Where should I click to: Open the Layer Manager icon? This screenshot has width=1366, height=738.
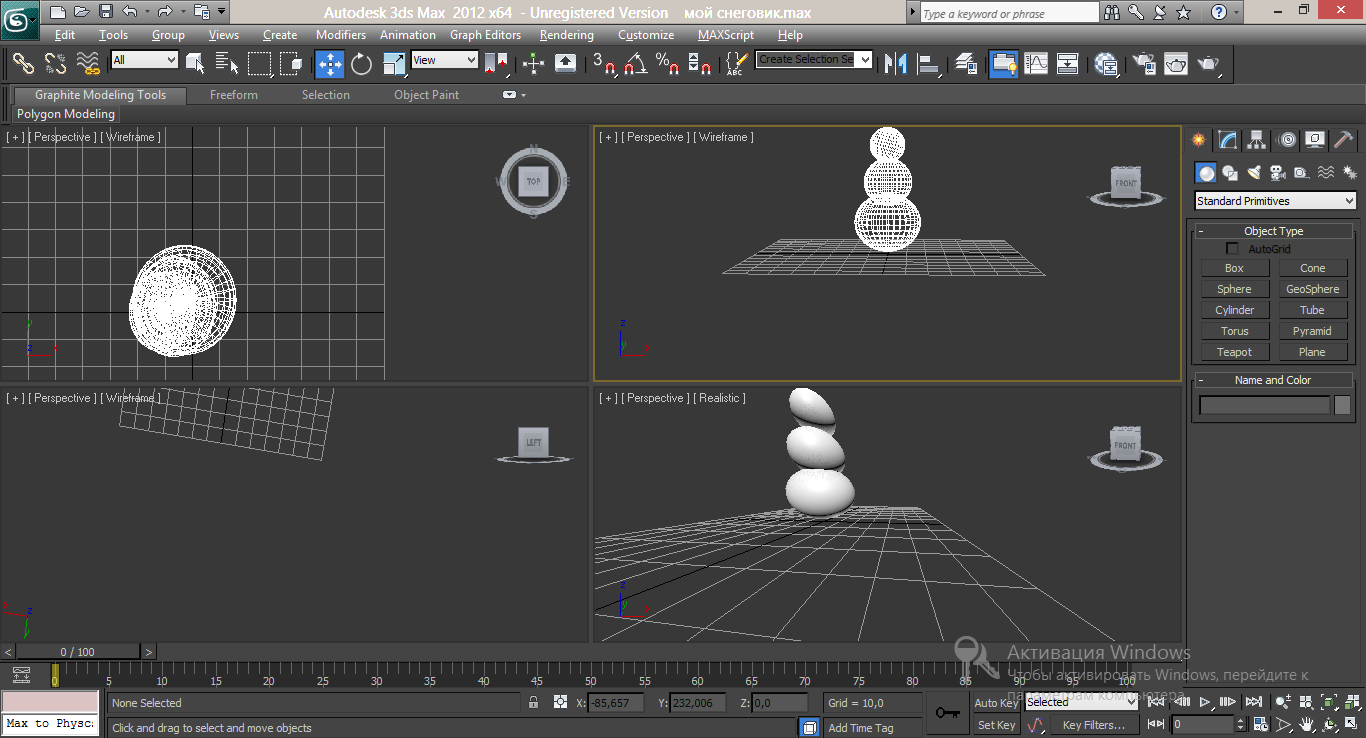pos(965,63)
